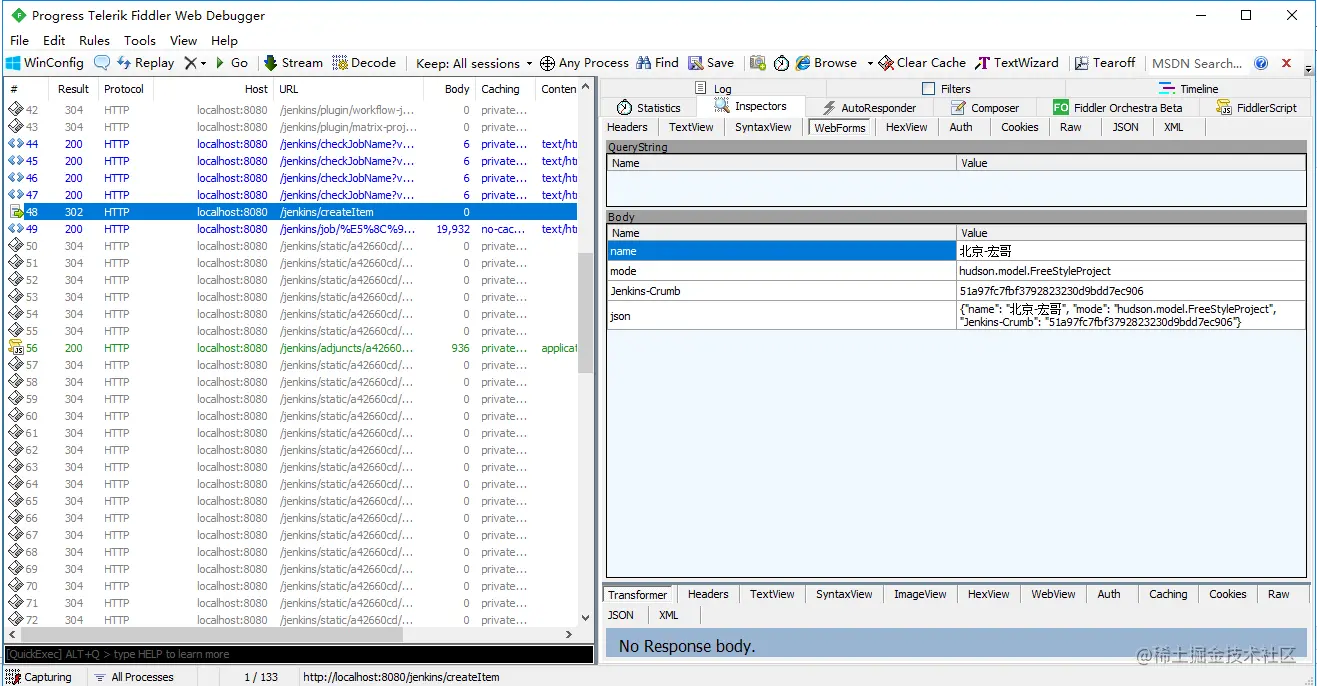Click the blue help question mark icon
This screenshot has height=686, width=1317.
[x=1261, y=63]
